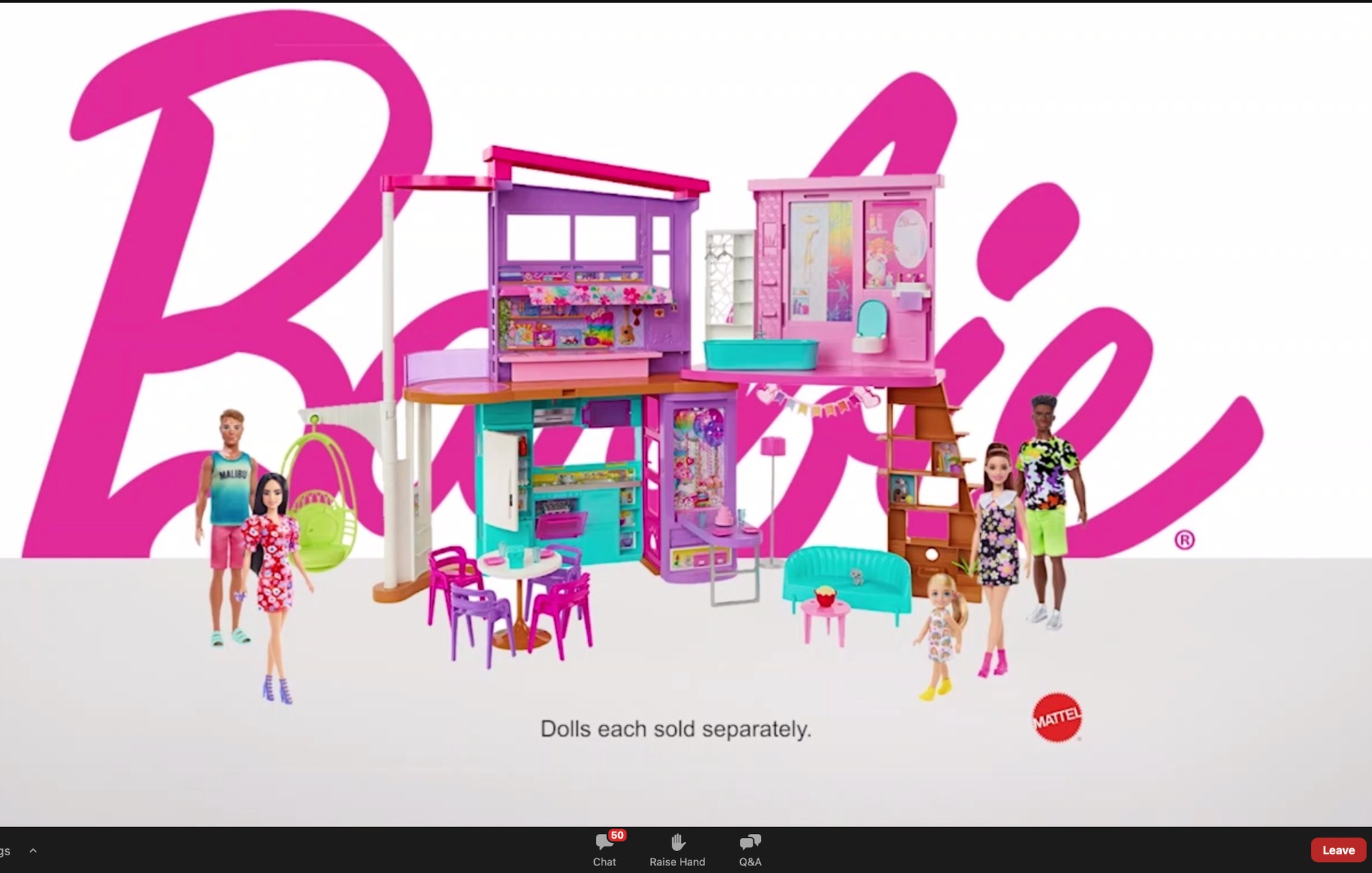The image size is (1372, 873).
Task: Click the red Mattel logo
Action: point(1057,718)
